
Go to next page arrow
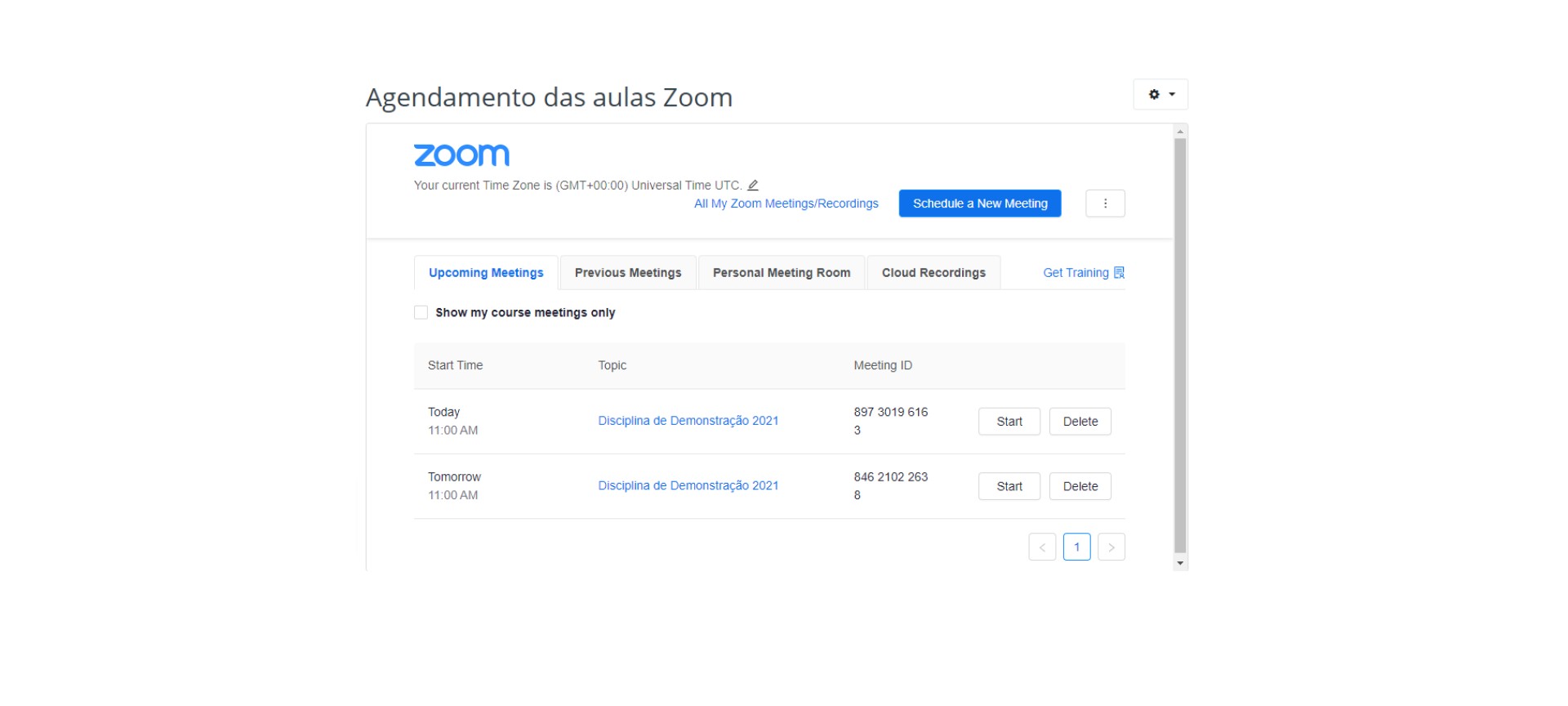[1111, 547]
